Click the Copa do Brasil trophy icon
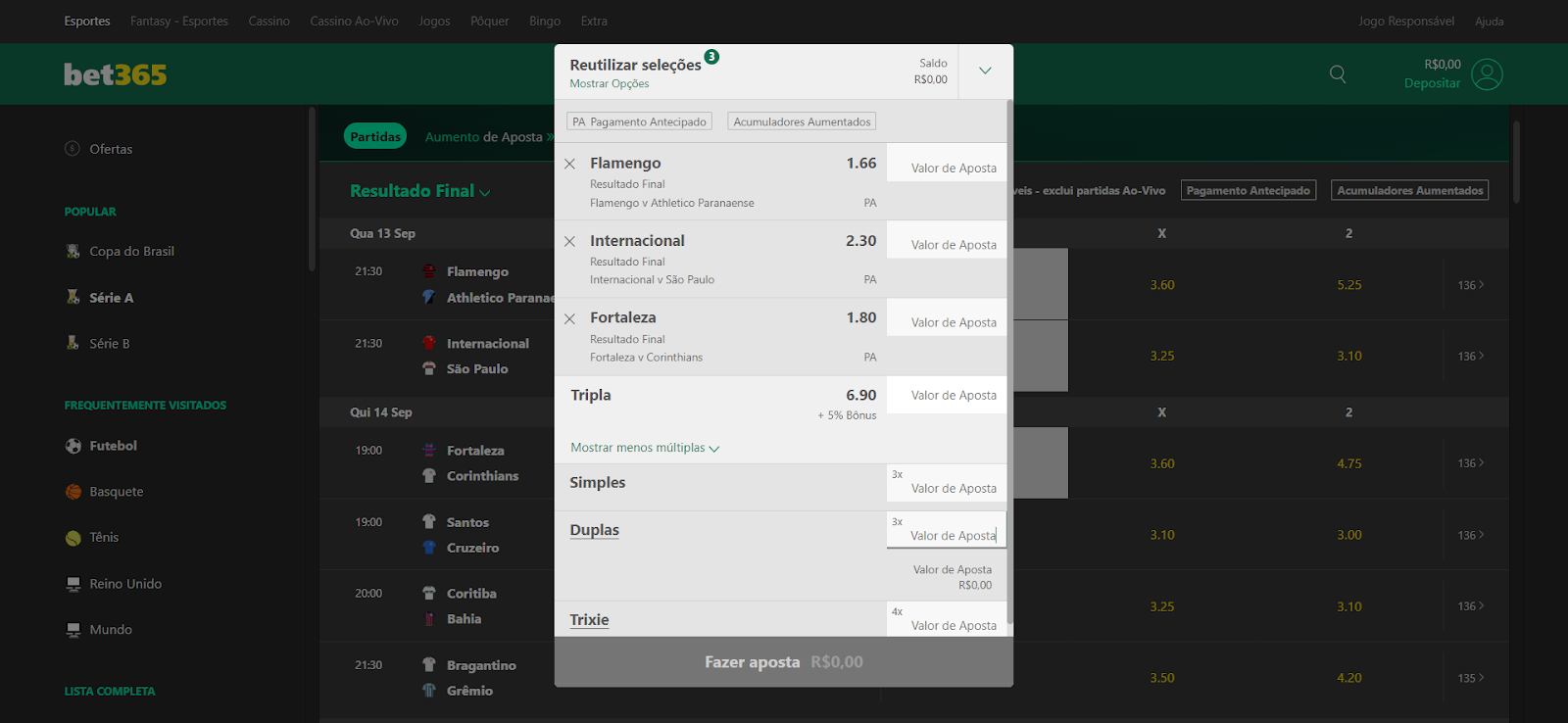1568x723 pixels. pyautogui.click(x=73, y=252)
